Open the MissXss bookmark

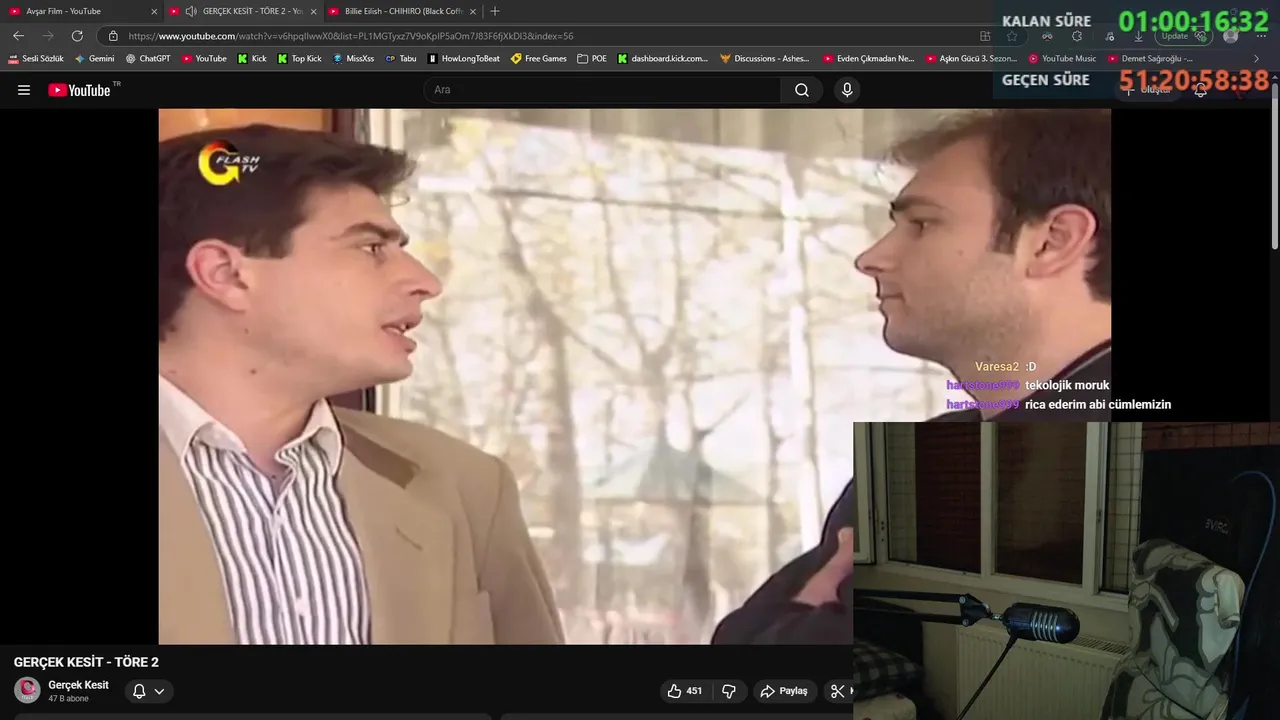point(354,59)
